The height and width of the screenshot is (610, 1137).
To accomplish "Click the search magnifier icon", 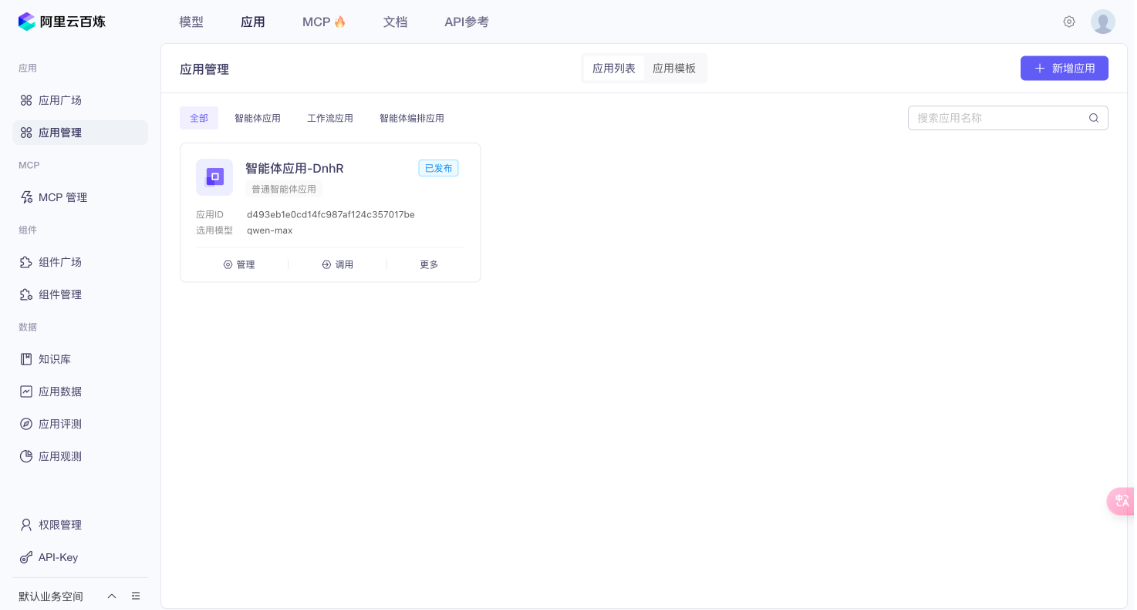I will [1093, 118].
